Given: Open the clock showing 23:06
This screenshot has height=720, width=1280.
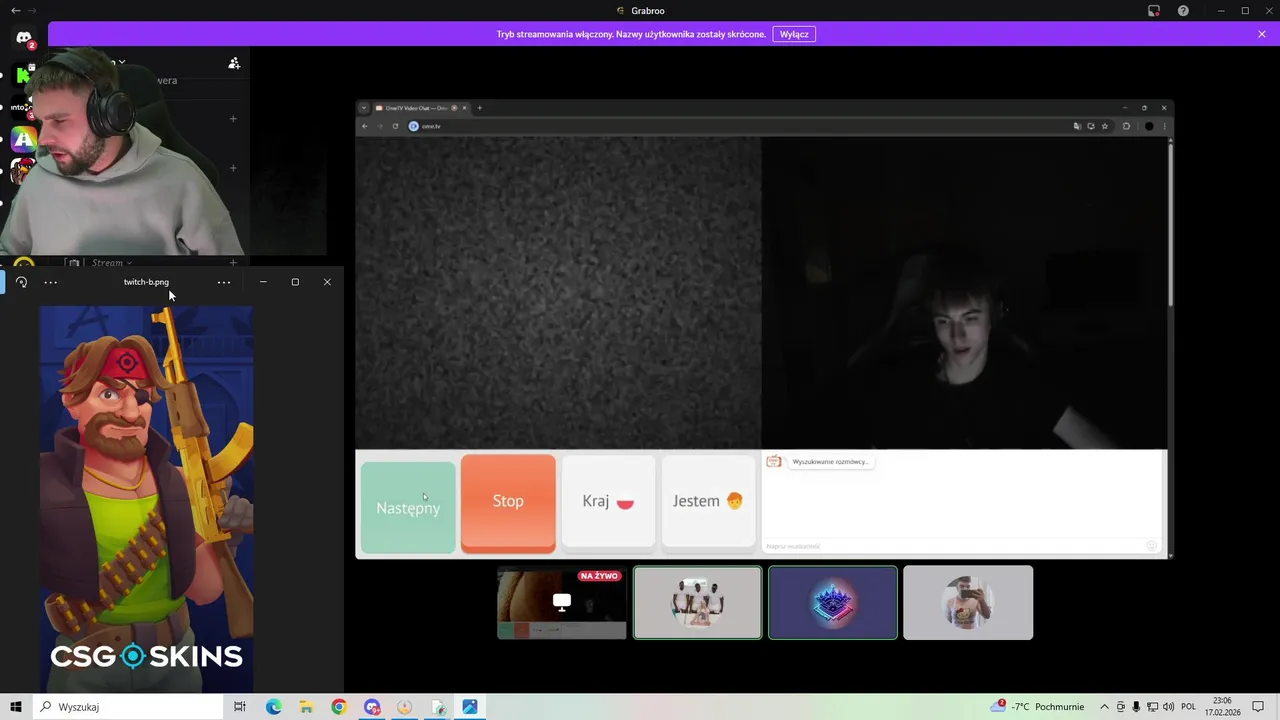Looking at the screenshot, I should coord(1222,707).
